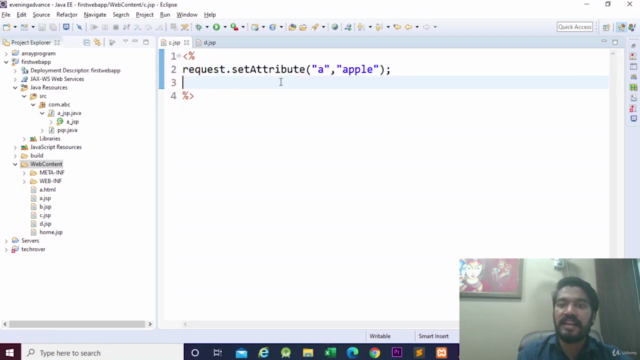Click the Back navigation arrow icon
The width and height of the screenshot is (640, 360).
coord(408,27)
